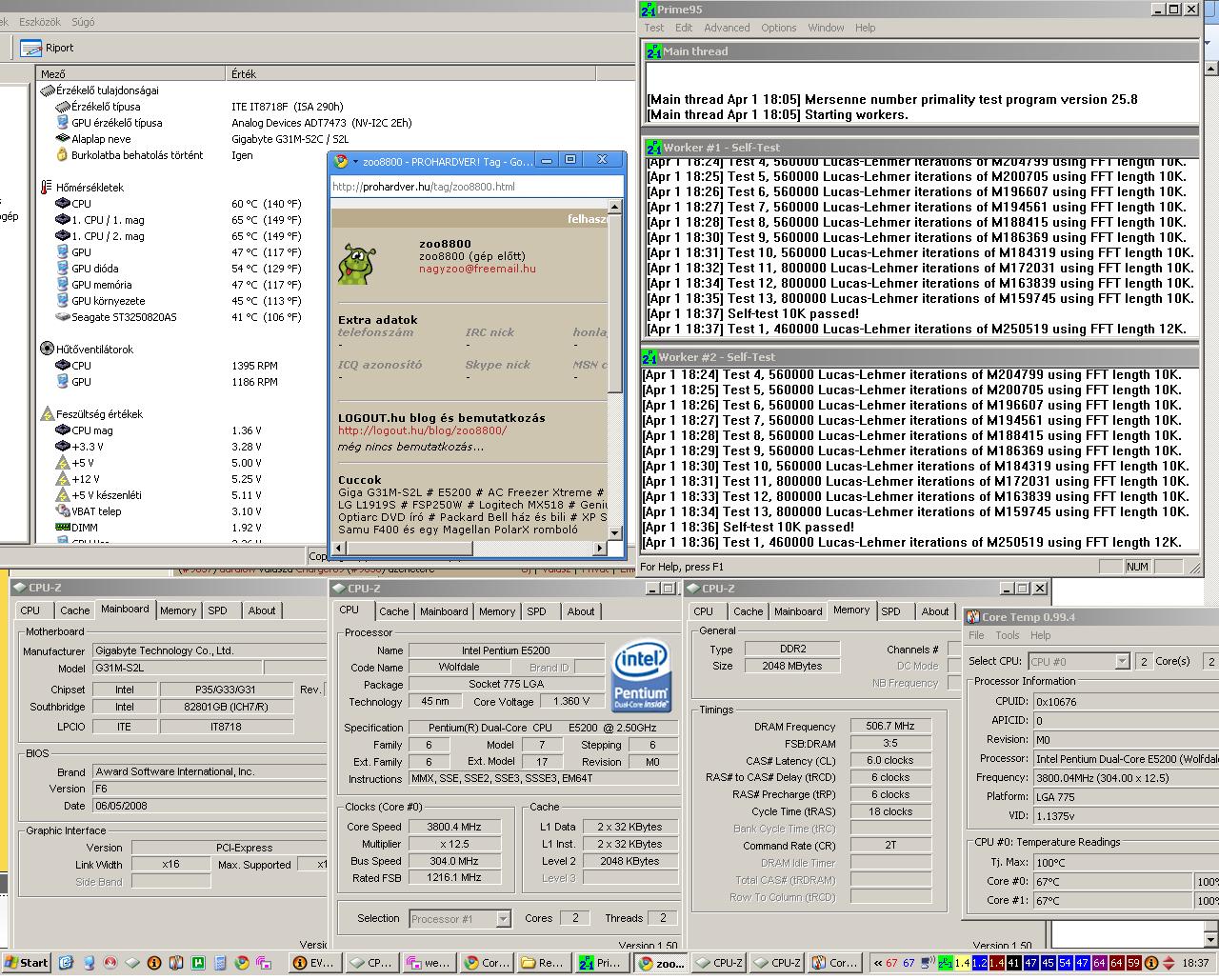Click the up arrow of the popup vertical scrollbar

[x=614, y=206]
